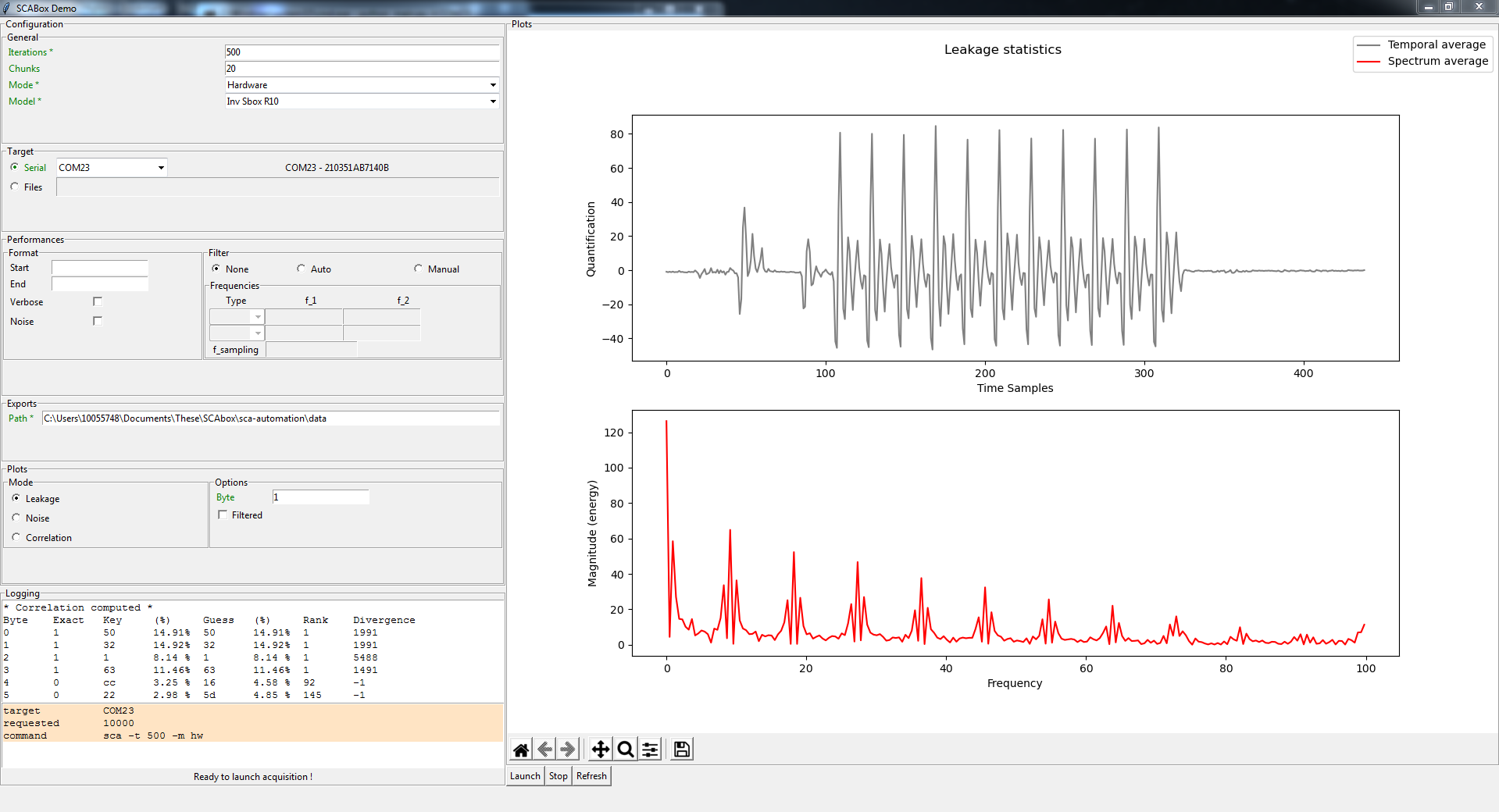Screen dimensions: 1499x812
Task: Click the SCABox Demo title bar icon
Action: click(7, 8)
